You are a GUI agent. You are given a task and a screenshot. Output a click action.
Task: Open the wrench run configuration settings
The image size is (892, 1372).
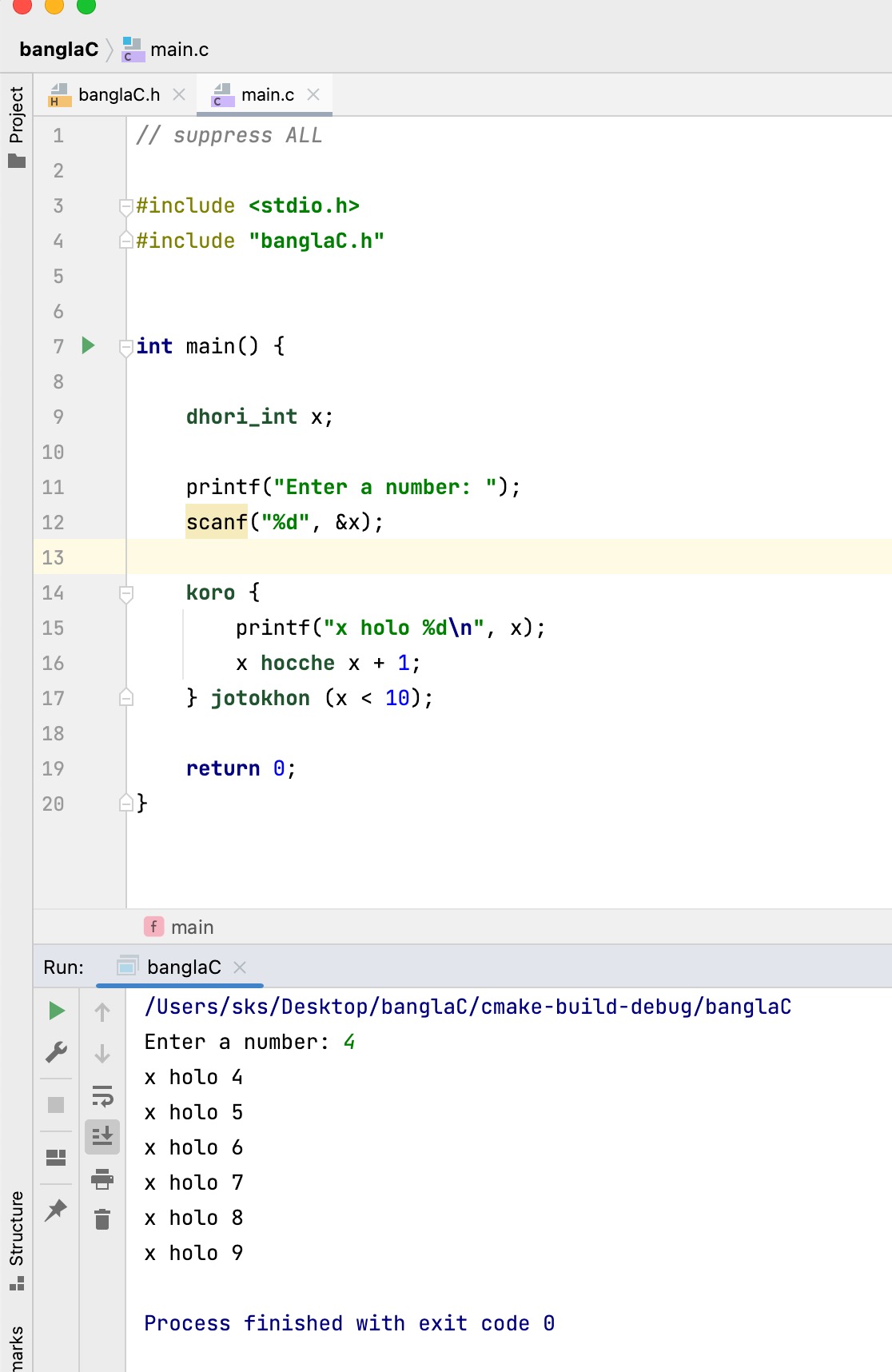pyautogui.click(x=56, y=1051)
